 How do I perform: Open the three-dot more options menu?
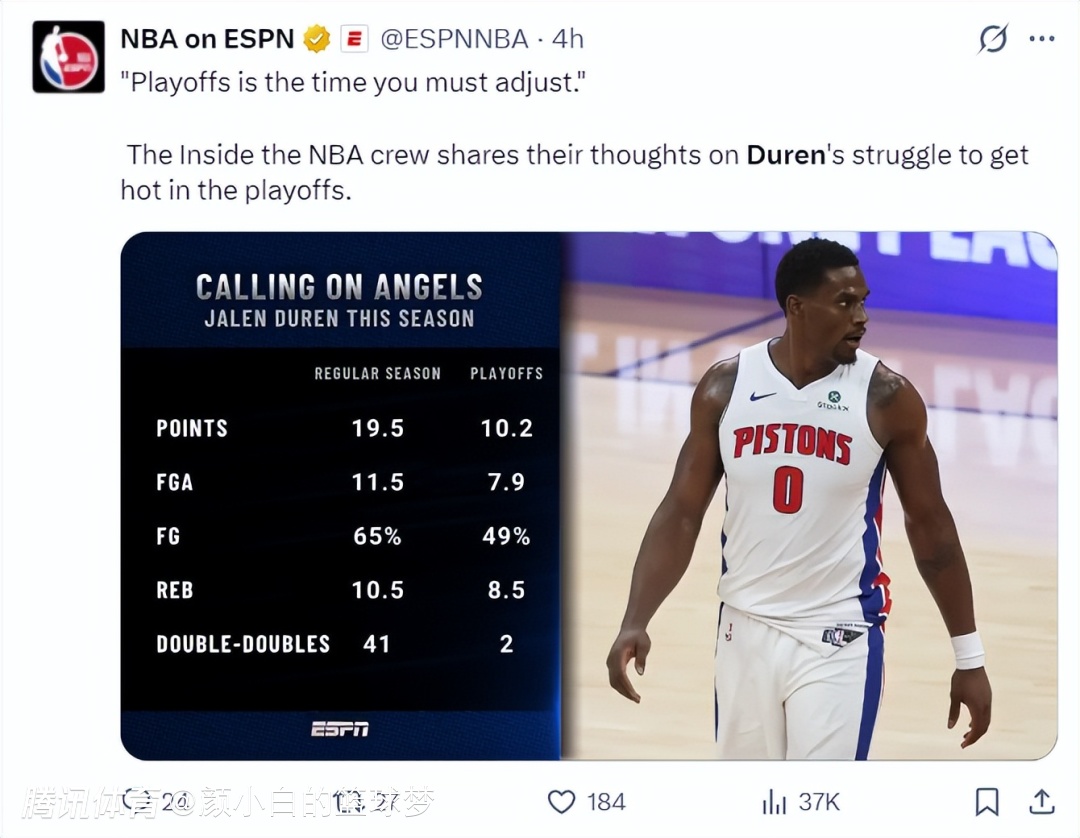(x=1041, y=39)
